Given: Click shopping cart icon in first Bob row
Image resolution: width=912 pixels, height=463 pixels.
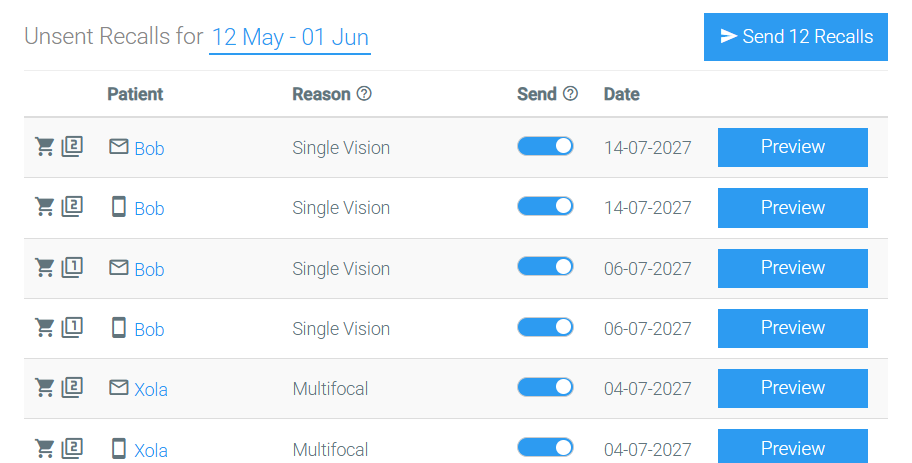Looking at the screenshot, I should pyautogui.click(x=45, y=147).
